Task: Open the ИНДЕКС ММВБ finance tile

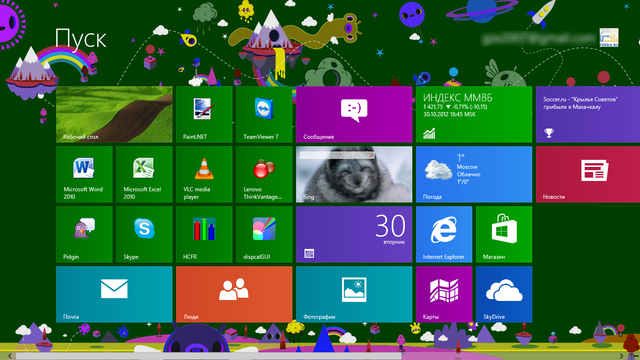Action: (474, 114)
